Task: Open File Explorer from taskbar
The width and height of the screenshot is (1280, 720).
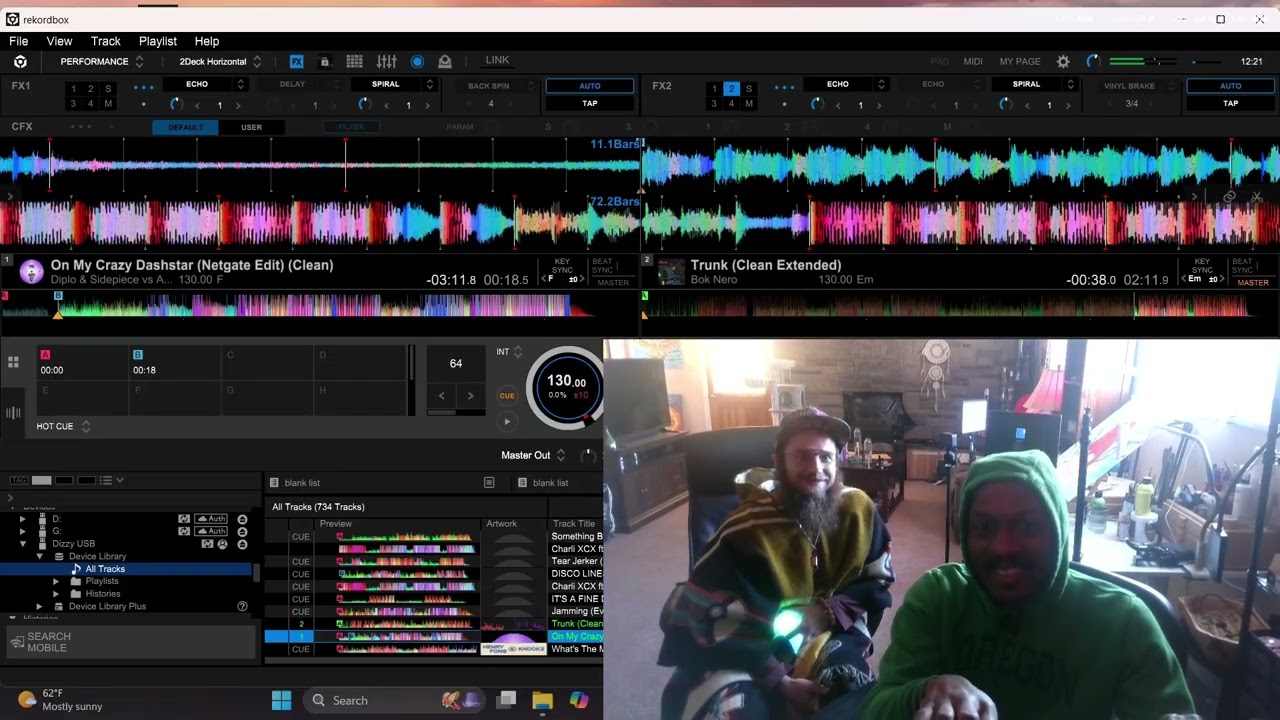Action: [542, 700]
